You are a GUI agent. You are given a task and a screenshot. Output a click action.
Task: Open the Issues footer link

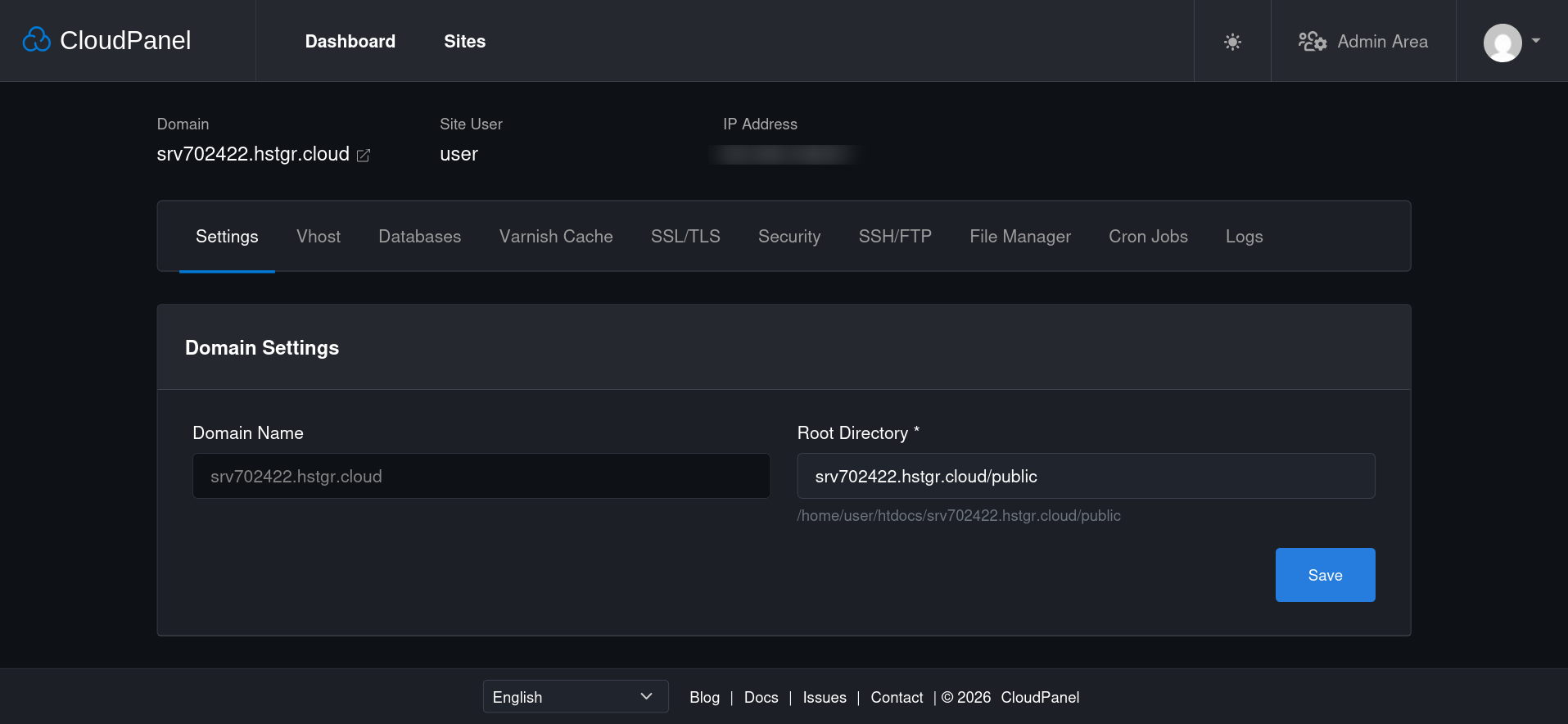(825, 698)
